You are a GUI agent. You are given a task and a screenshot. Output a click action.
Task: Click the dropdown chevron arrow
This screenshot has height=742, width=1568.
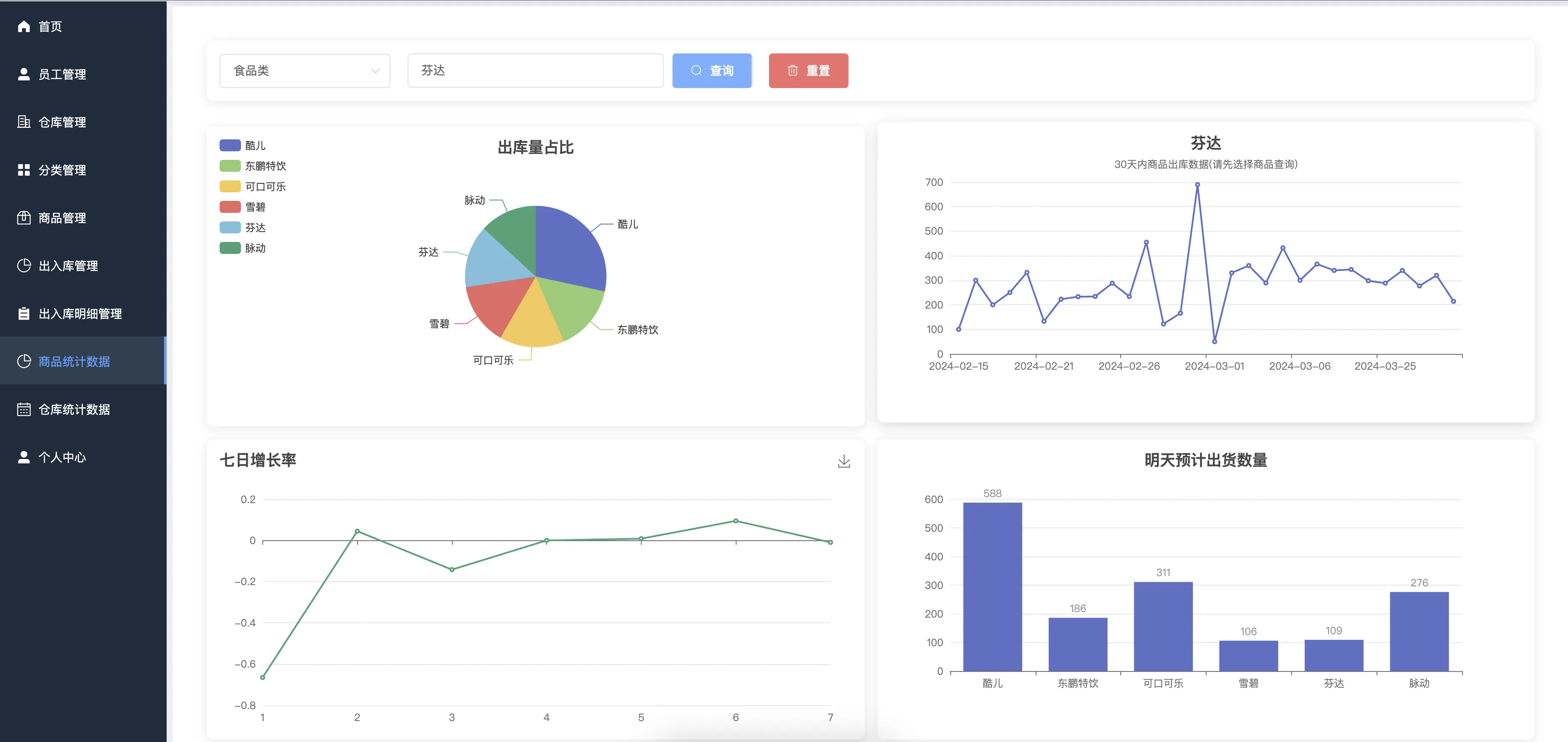click(x=375, y=71)
